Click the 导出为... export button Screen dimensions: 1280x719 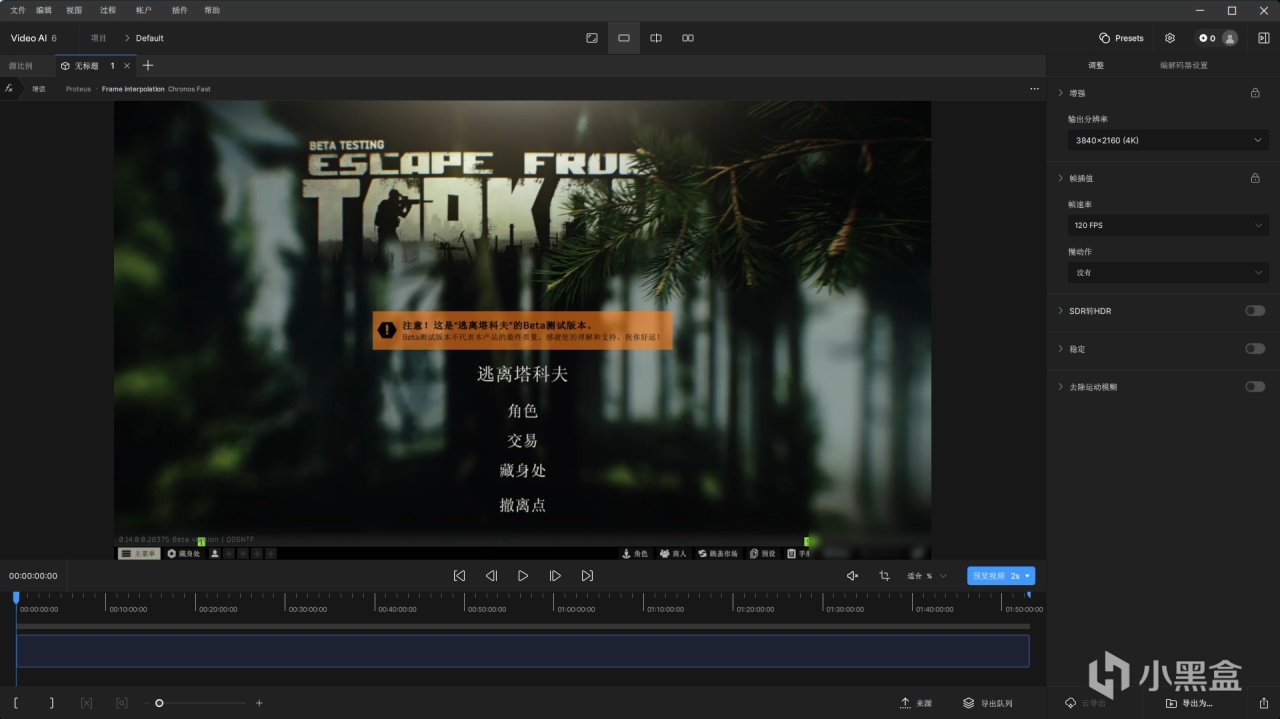point(1189,703)
